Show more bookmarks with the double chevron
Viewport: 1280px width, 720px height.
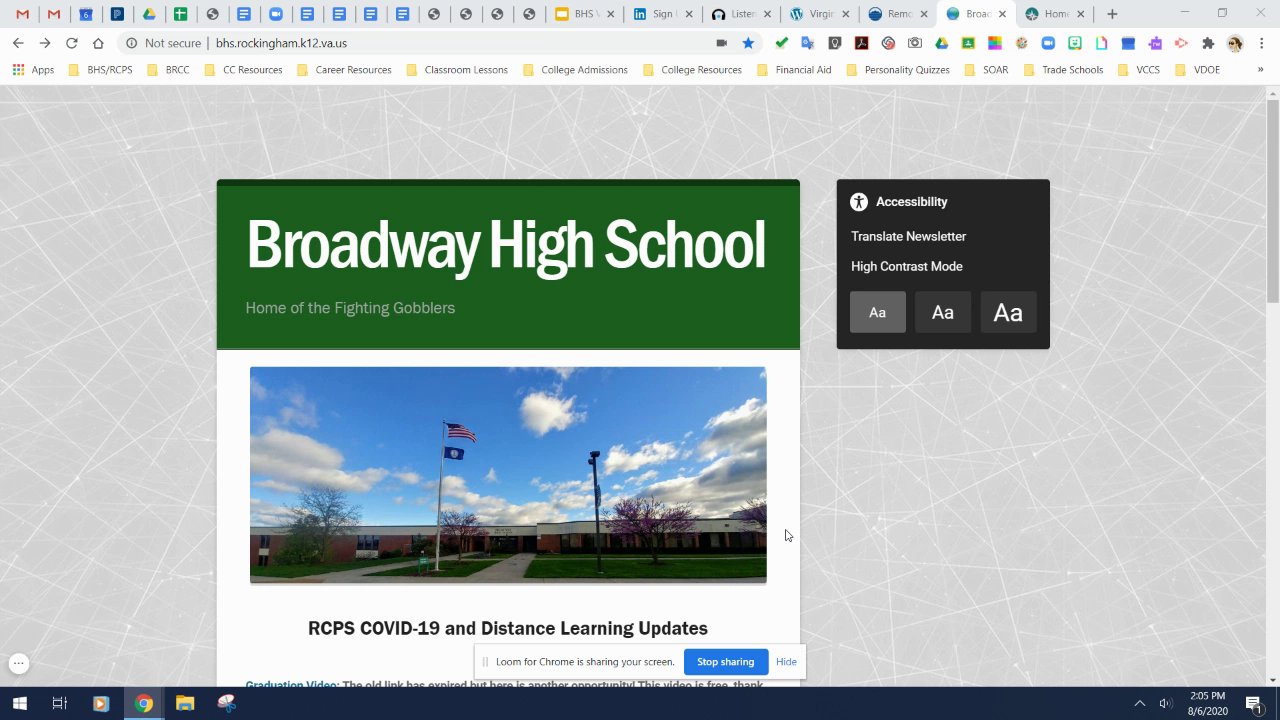(1260, 70)
